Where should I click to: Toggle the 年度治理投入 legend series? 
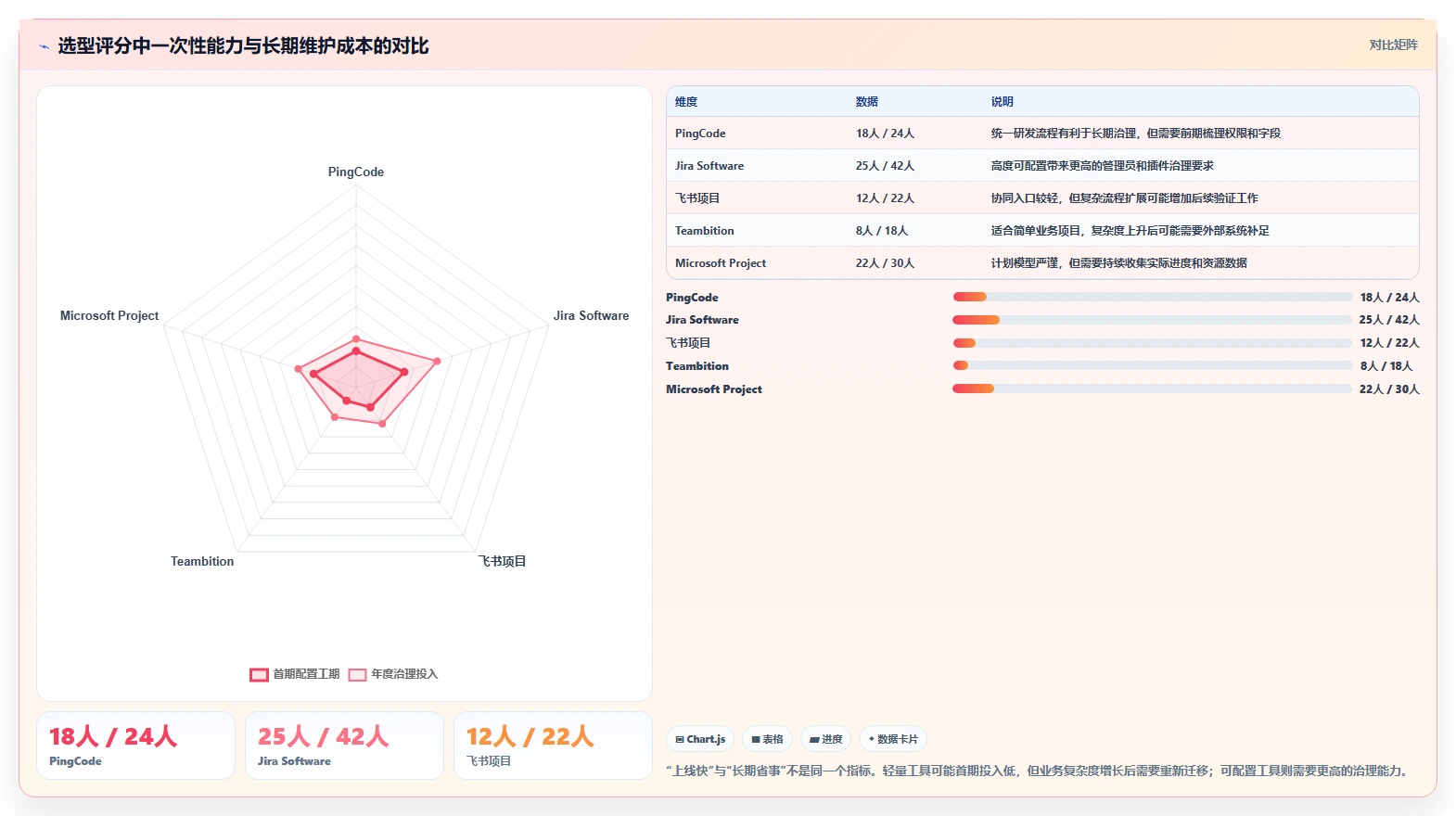click(x=392, y=674)
